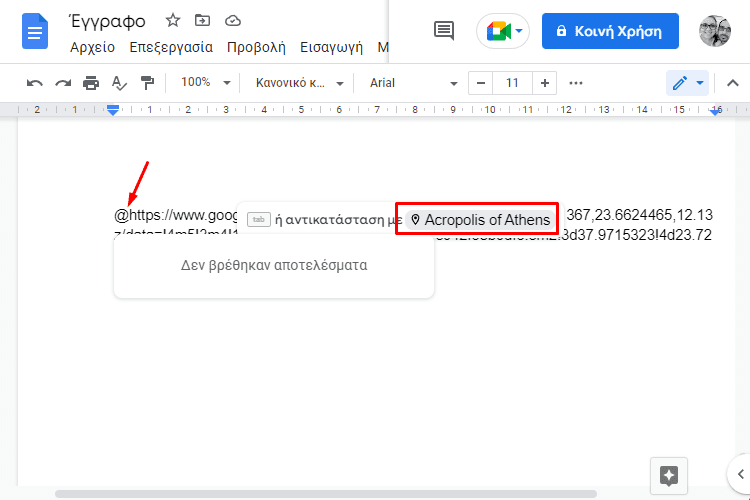Click the tab key hint icon

coord(259,220)
